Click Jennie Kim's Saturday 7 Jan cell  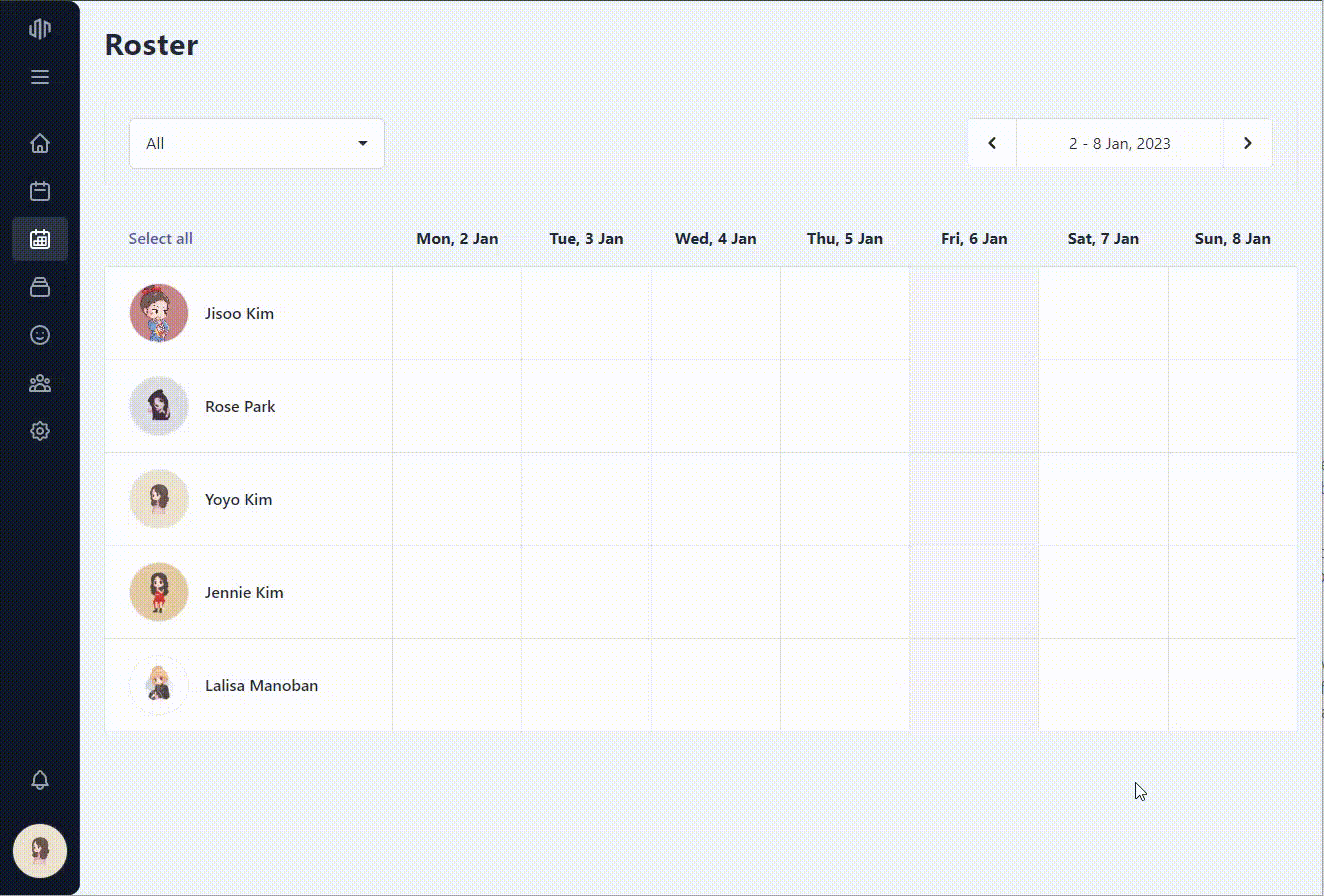1103,592
